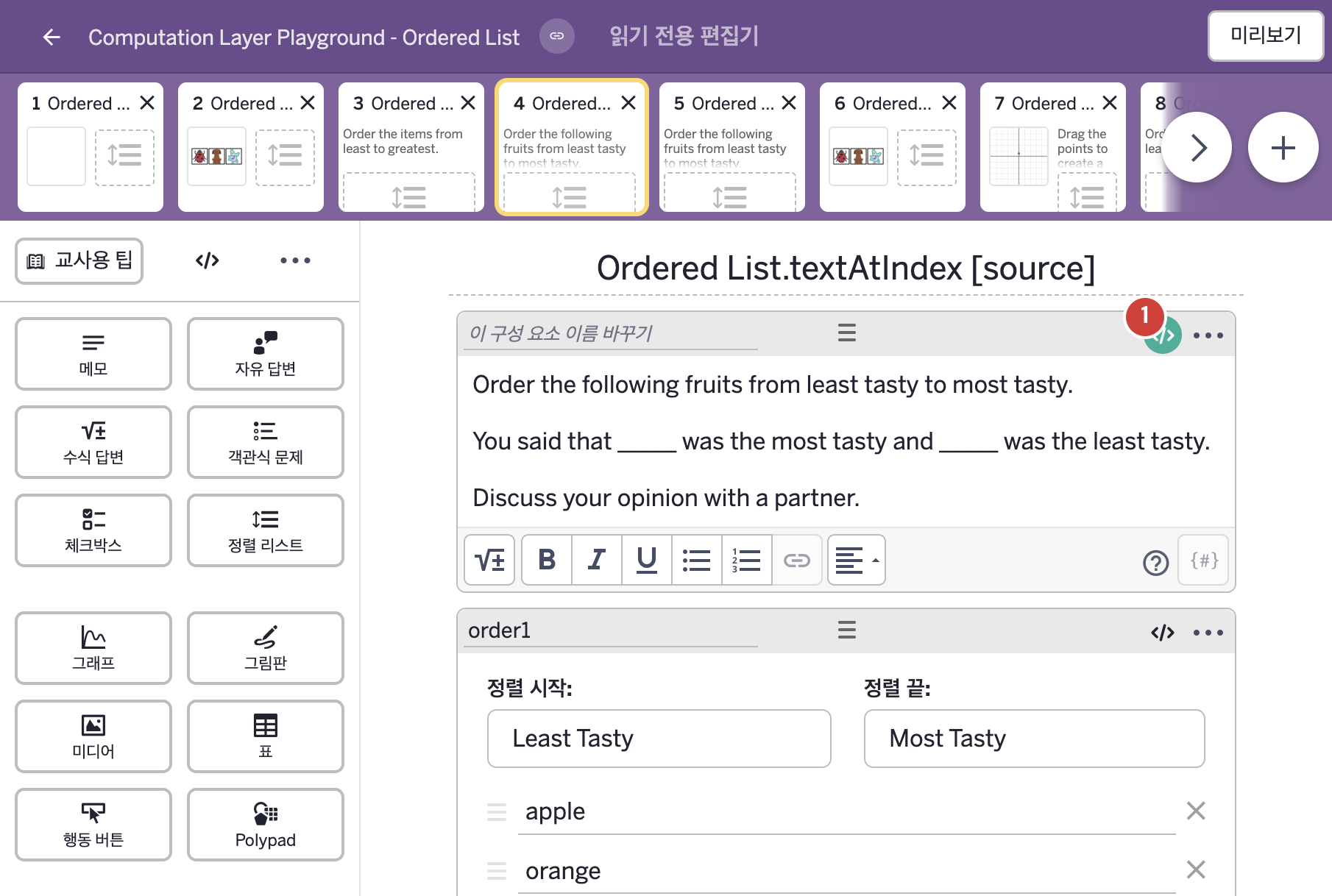1332x896 pixels.
Task: Add a 객관식 문제 multiple choice component
Action: coord(266,442)
